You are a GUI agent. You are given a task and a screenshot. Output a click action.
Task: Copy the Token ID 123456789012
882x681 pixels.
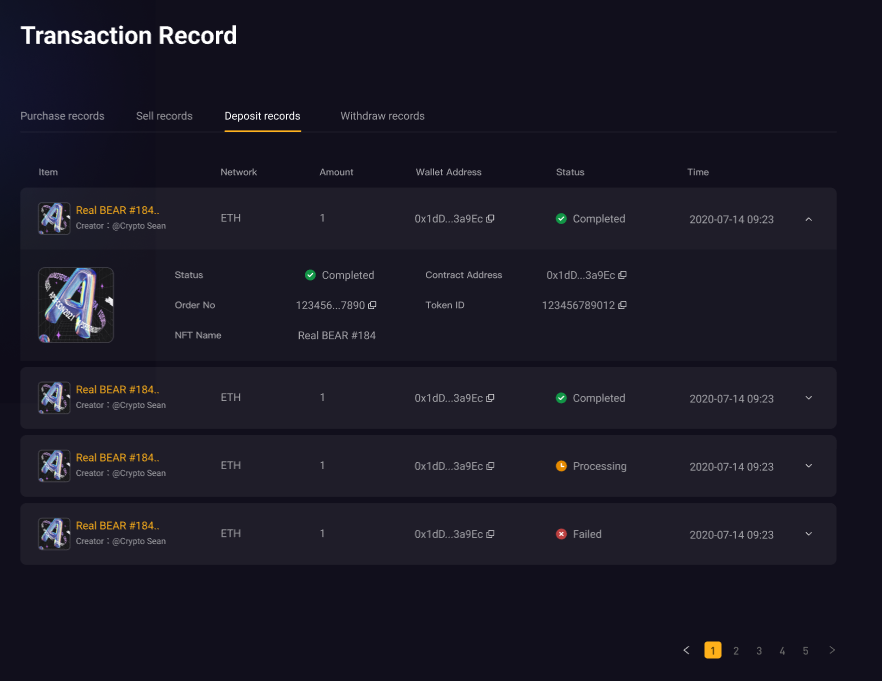[622, 305]
